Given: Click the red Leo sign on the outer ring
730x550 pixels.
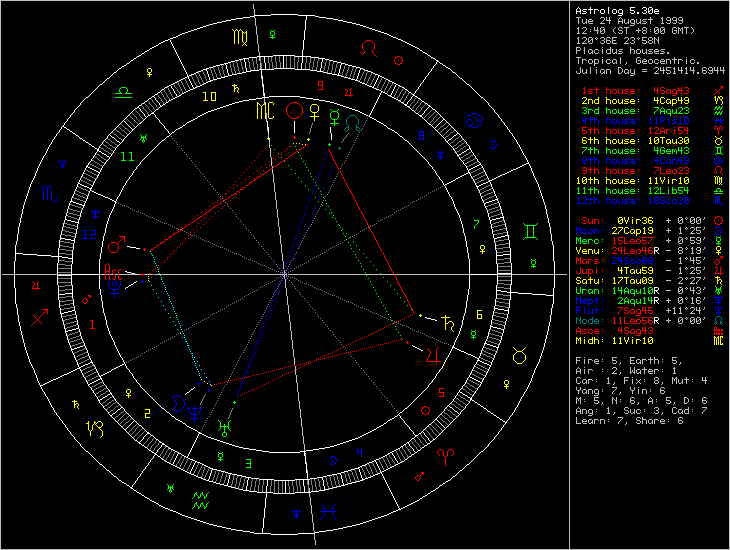Looking at the screenshot, I should (x=370, y=48).
